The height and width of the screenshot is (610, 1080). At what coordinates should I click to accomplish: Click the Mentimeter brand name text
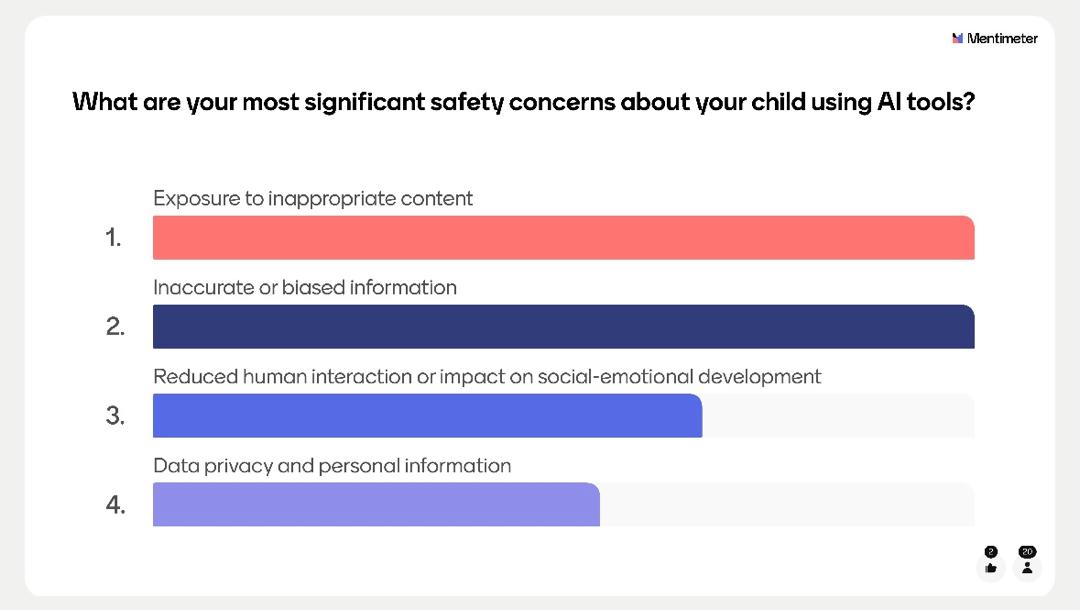pyautogui.click(x=1002, y=39)
